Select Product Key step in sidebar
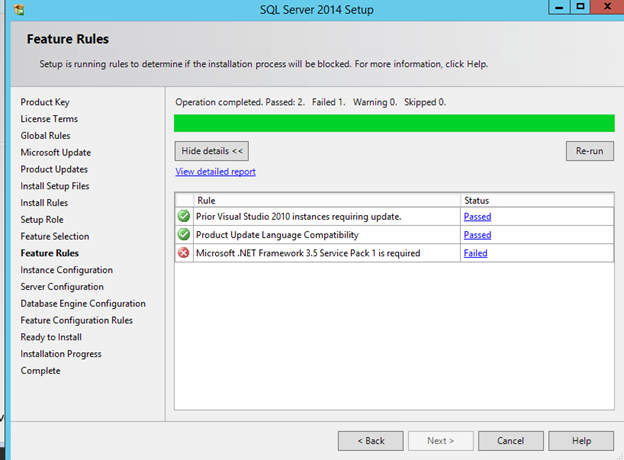 point(45,102)
